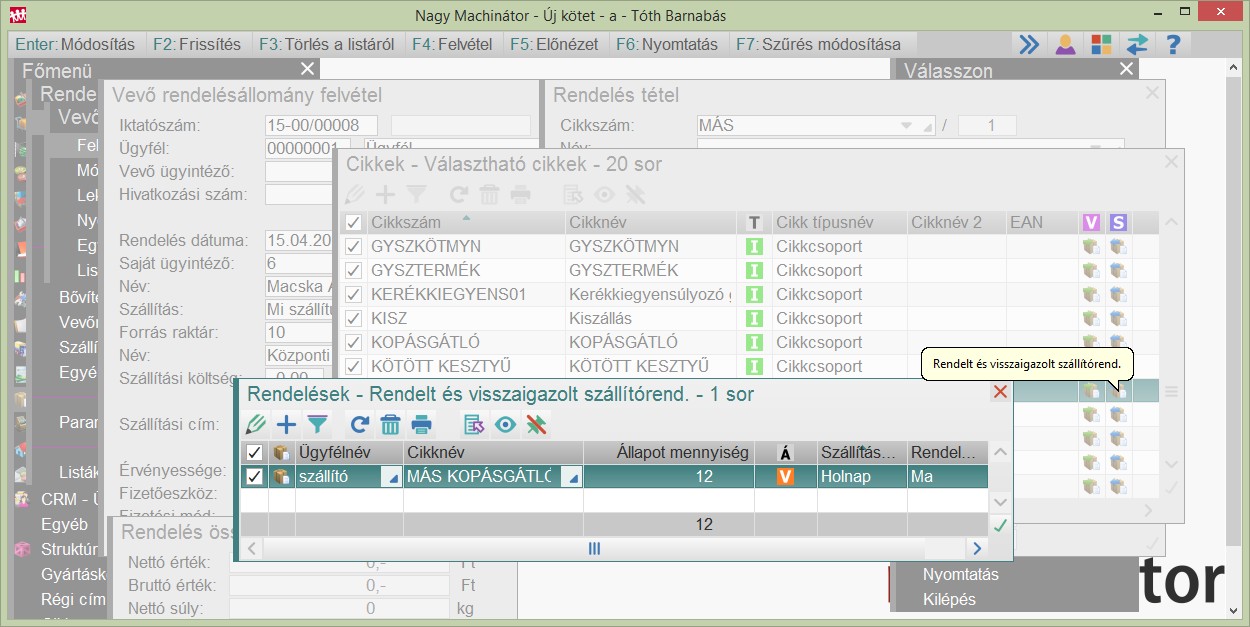The height and width of the screenshot is (627, 1250).
Task: Click scroll-left arrow of Rendelések horizontal scrollbar
Action: coord(252,548)
